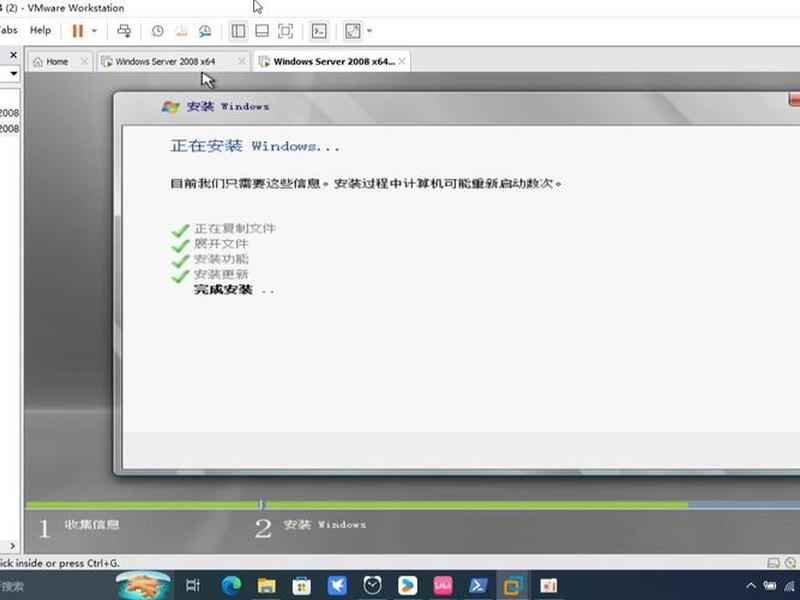Click the green installation progress bar

[x=357, y=505]
